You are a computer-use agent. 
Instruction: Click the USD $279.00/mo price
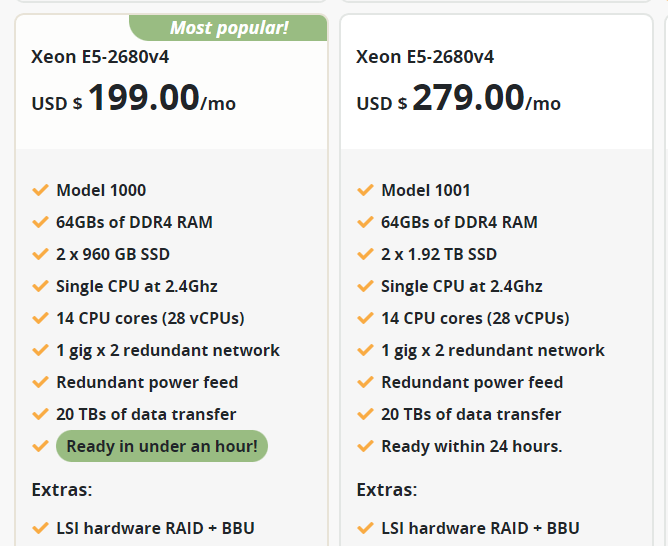(458, 100)
